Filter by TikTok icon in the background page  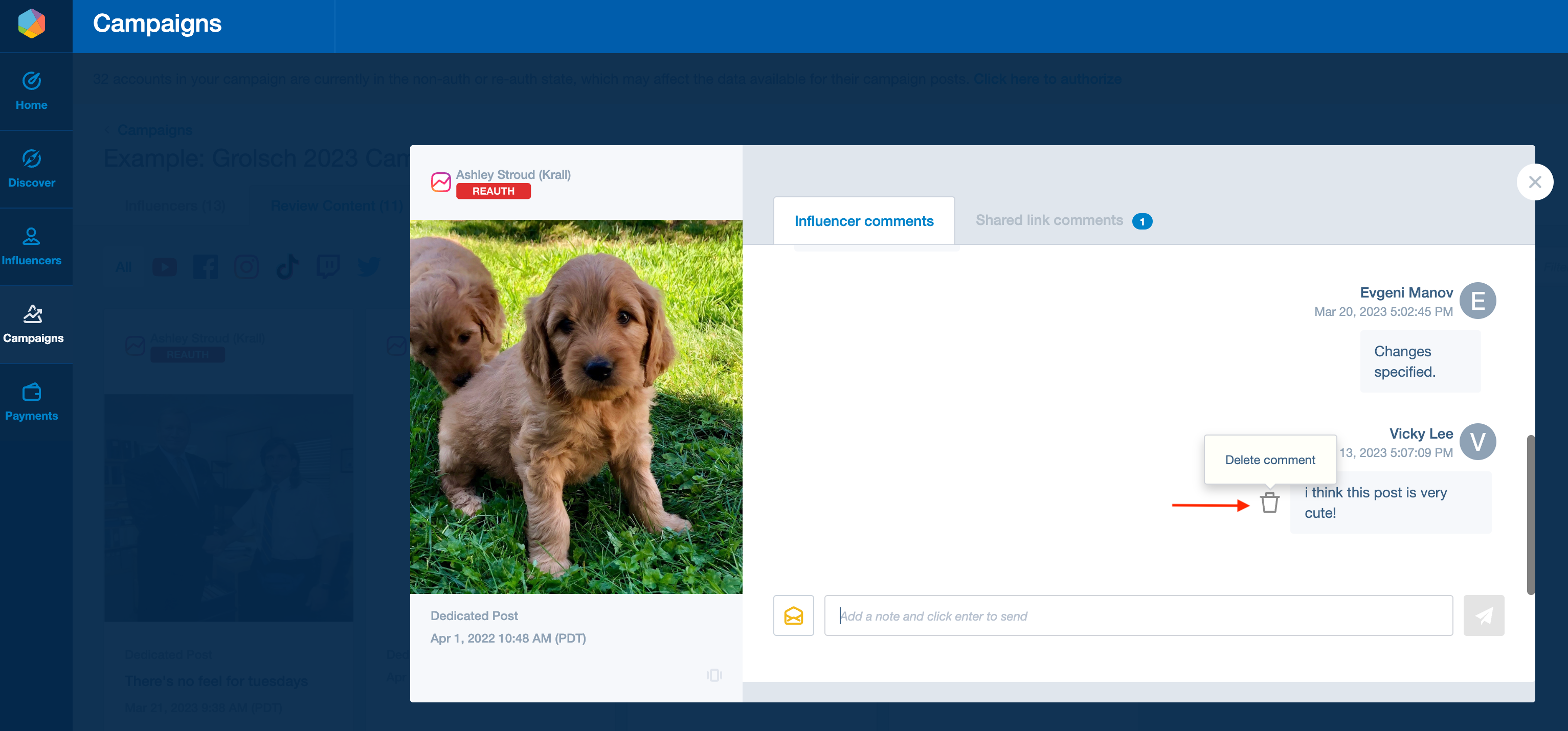pos(287,267)
